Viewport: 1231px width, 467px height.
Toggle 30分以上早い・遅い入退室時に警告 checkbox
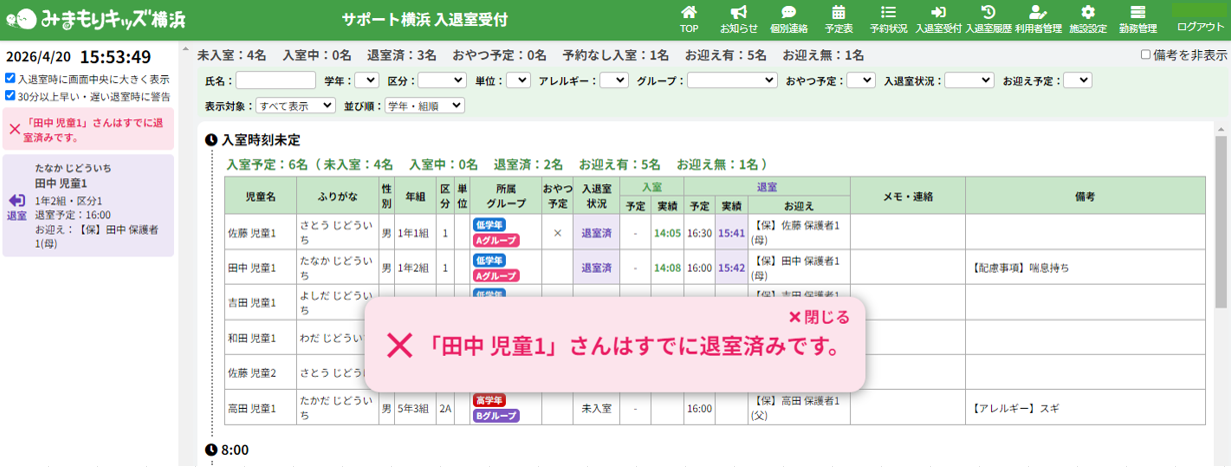point(10,96)
